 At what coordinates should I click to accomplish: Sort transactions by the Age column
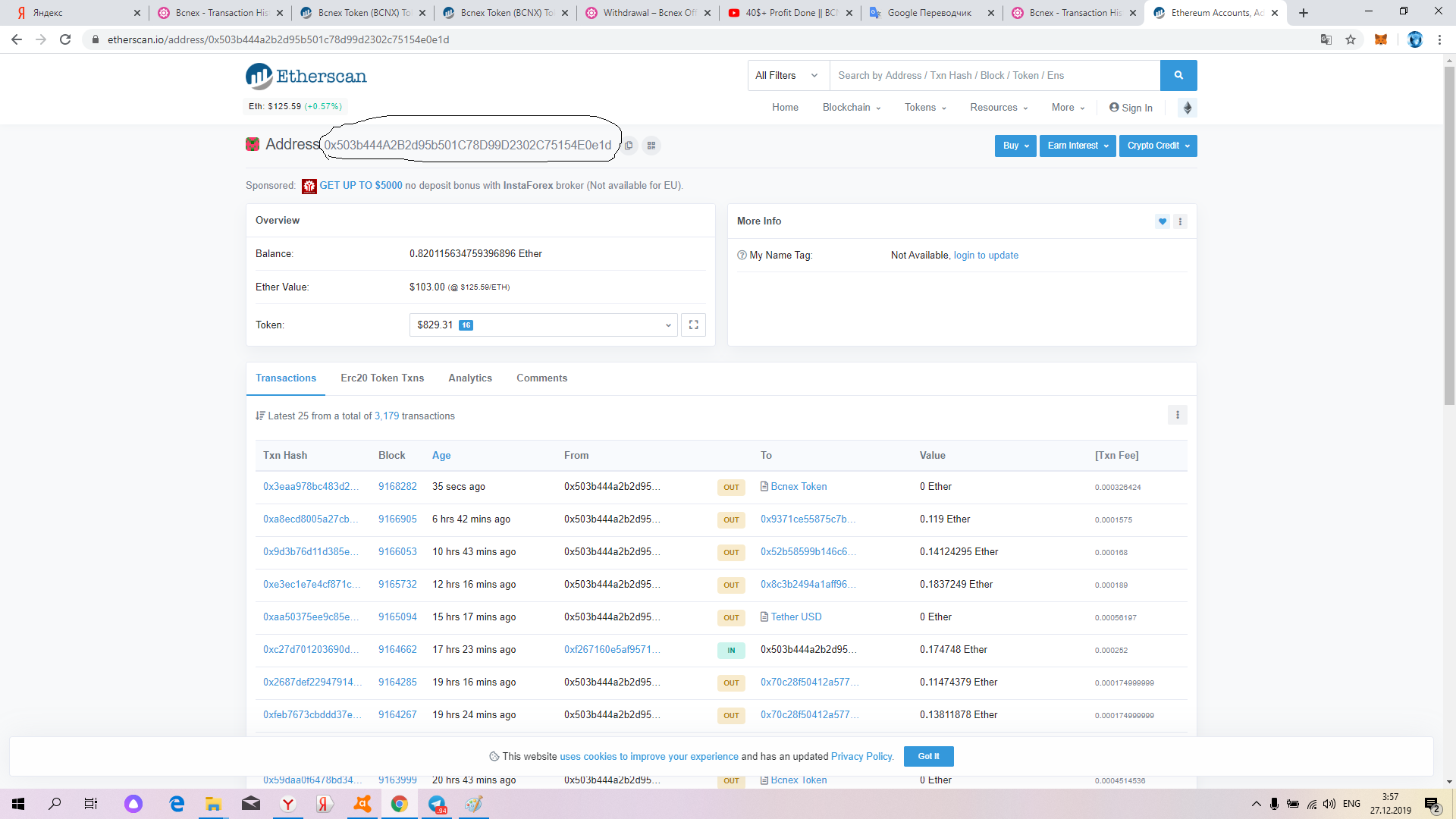point(441,456)
